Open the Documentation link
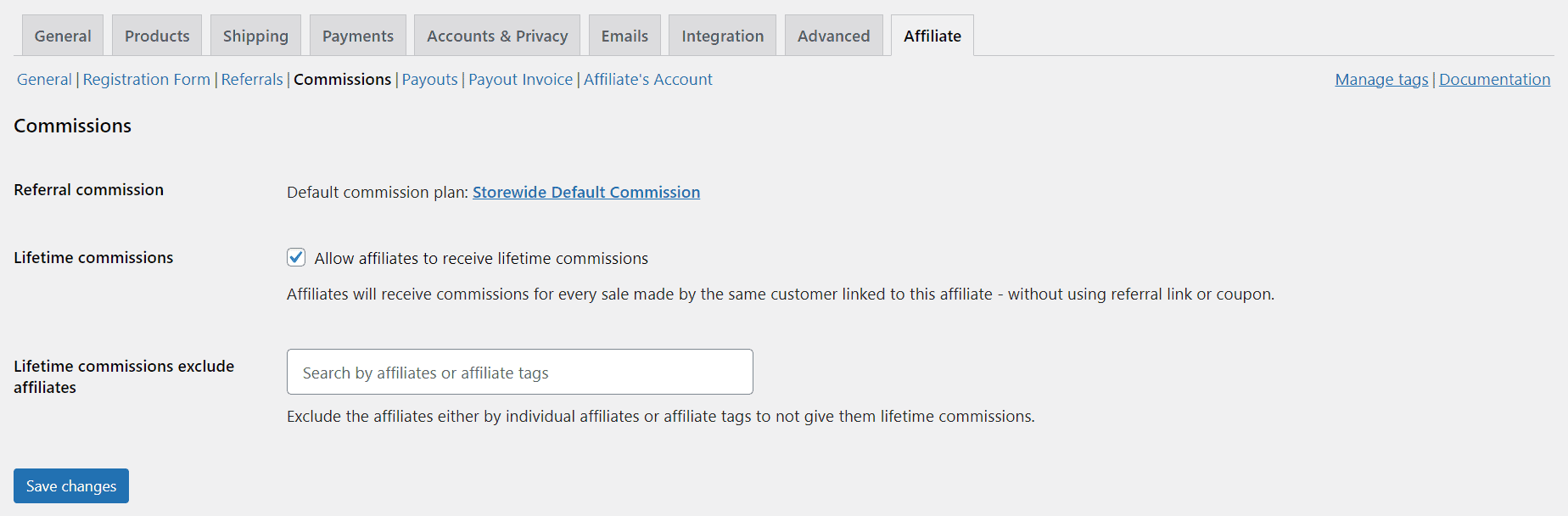1568x516 pixels. 1494,79
